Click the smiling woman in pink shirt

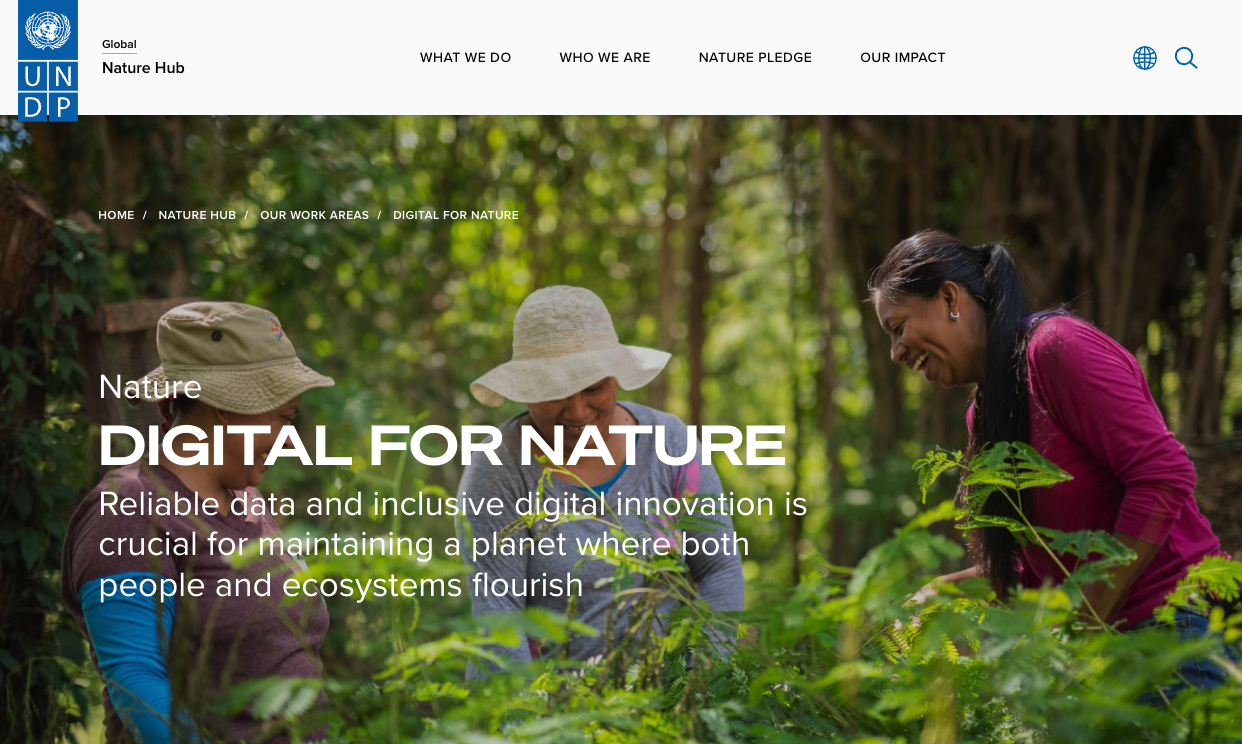pos(1040,420)
